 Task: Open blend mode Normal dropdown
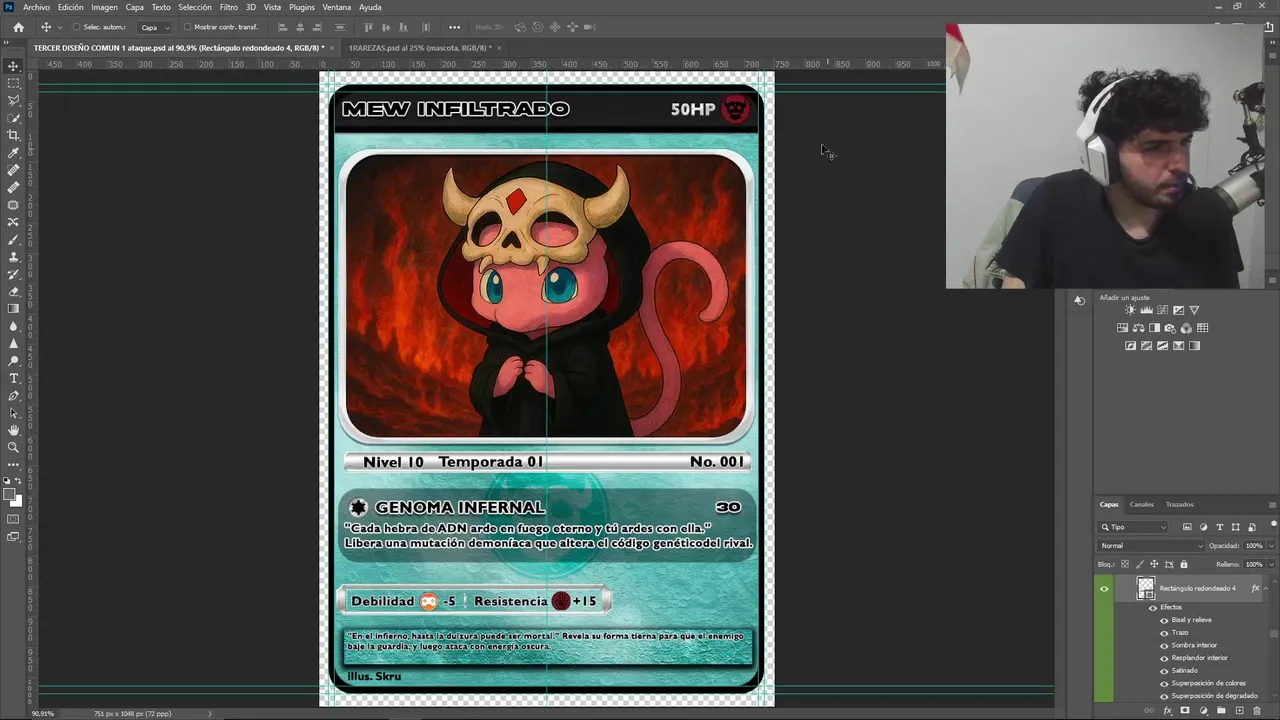coord(1151,546)
